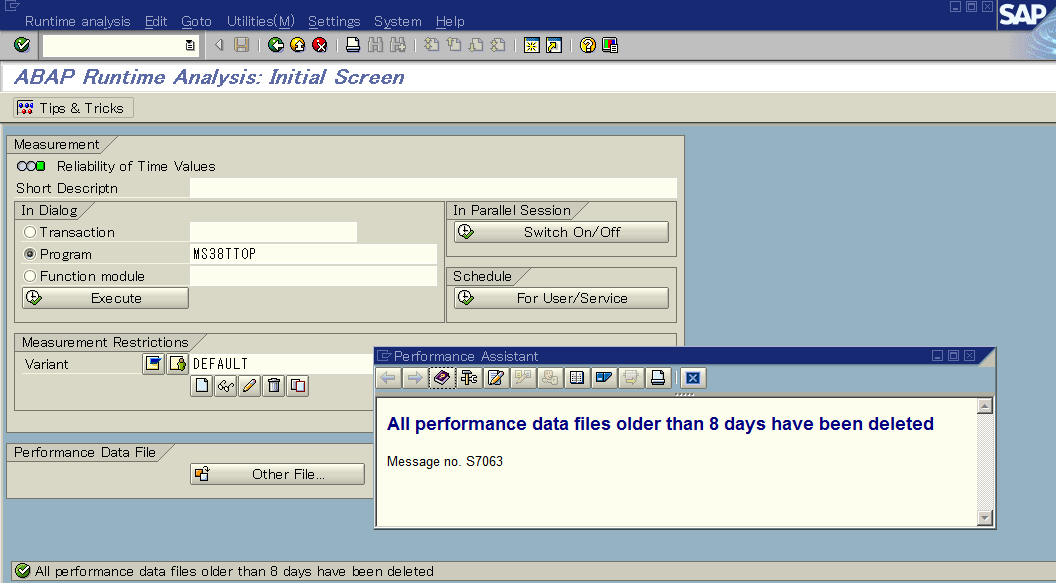Click the Display variant glasses icon
Image resolution: width=1056 pixels, height=583 pixels.
click(x=226, y=386)
